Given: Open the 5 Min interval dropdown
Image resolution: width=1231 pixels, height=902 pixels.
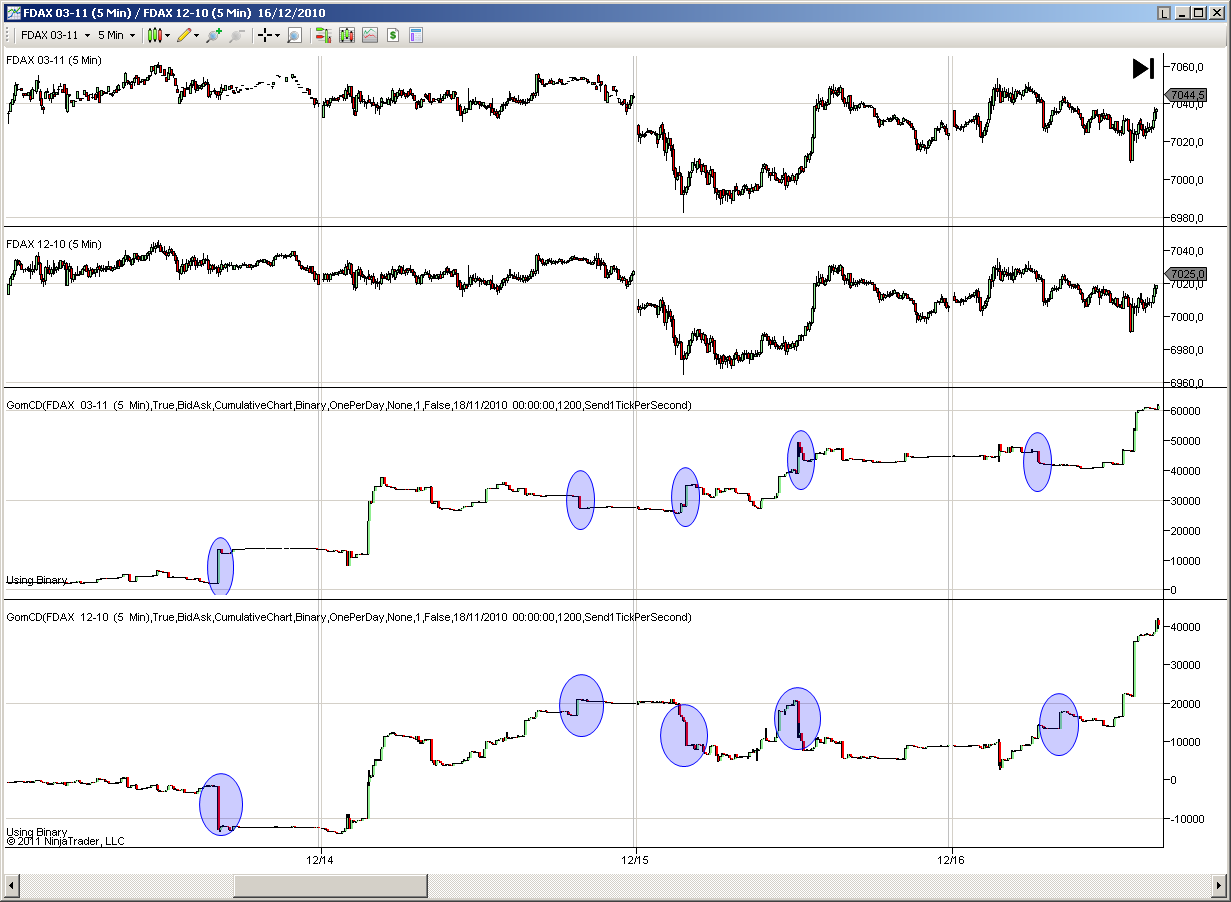Looking at the screenshot, I should point(117,35).
